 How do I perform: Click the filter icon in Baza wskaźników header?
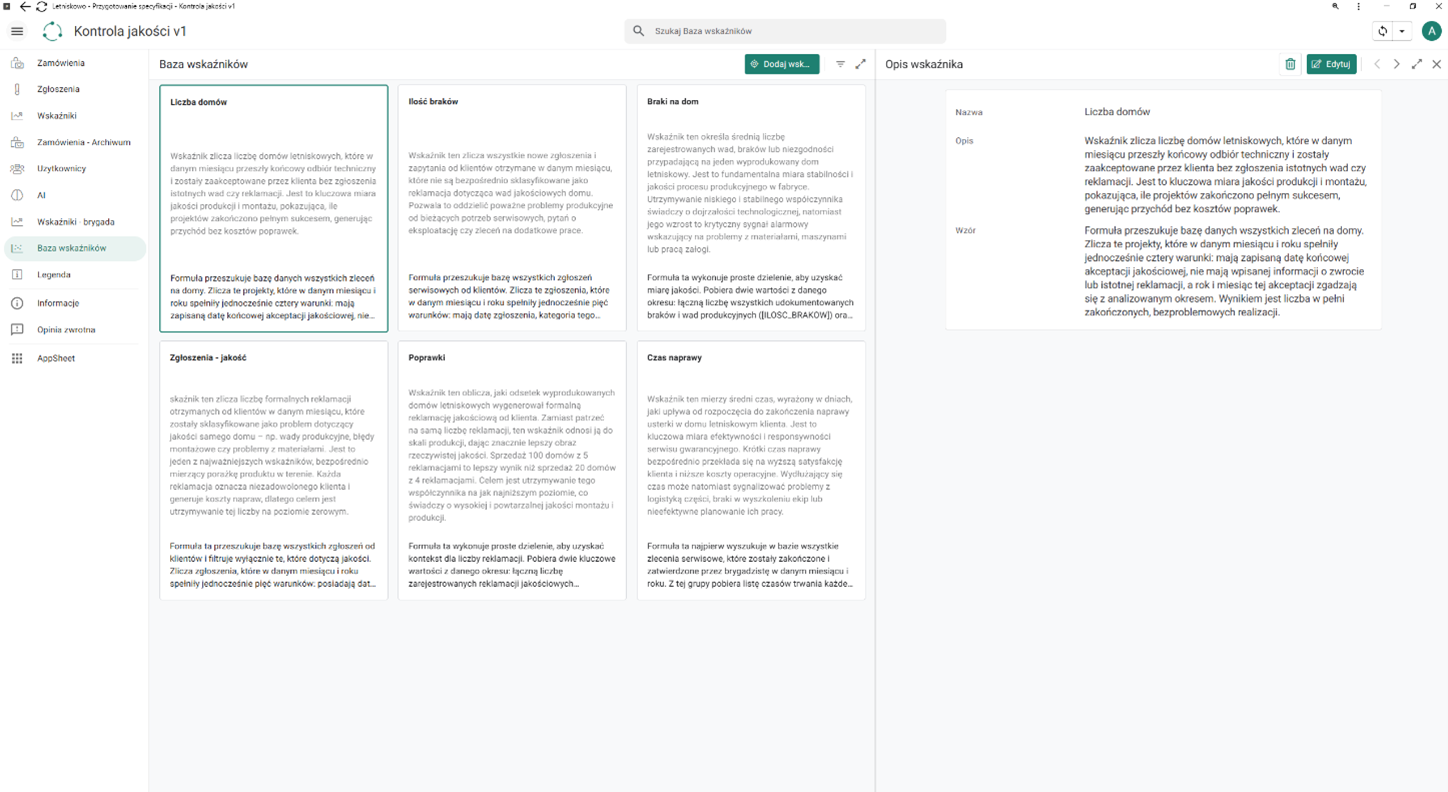click(840, 64)
